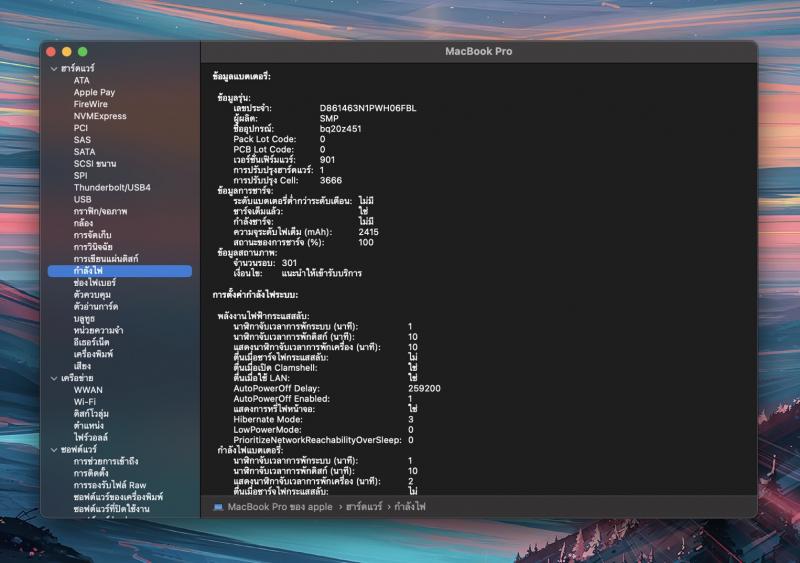Select อีเธอร์เน็ต sidebar item
The image size is (800, 563).
click(x=91, y=342)
